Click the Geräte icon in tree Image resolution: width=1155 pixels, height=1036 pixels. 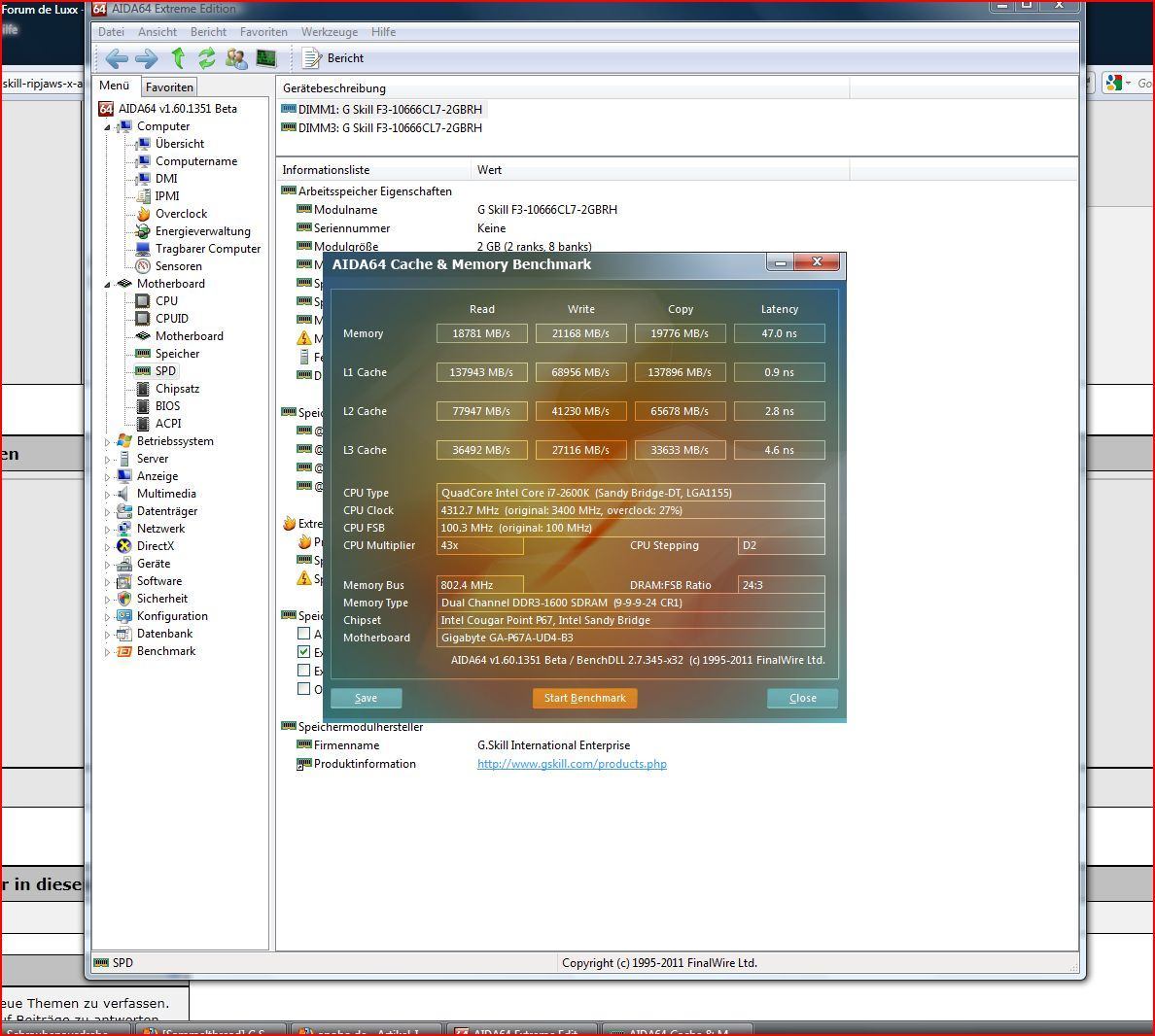(x=124, y=564)
